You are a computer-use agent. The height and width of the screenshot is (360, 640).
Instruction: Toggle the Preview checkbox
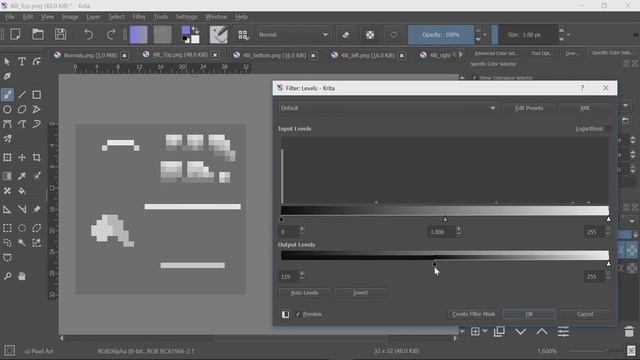[298, 314]
